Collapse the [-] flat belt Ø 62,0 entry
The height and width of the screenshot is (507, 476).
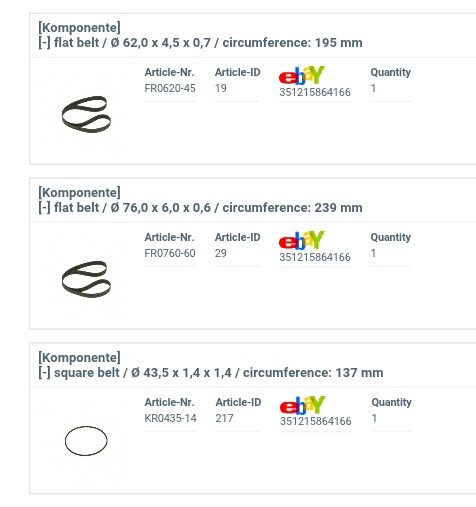tap(44, 43)
